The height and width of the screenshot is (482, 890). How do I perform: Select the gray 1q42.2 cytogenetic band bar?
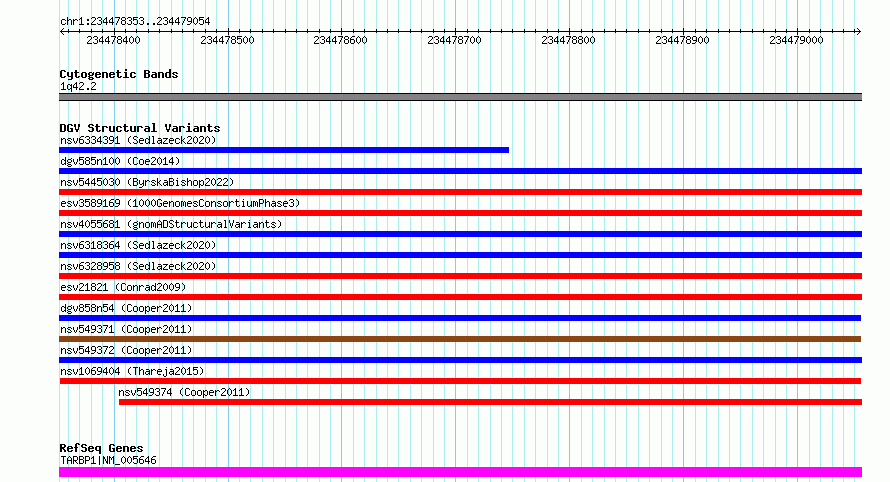pyautogui.click(x=460, y=97)
